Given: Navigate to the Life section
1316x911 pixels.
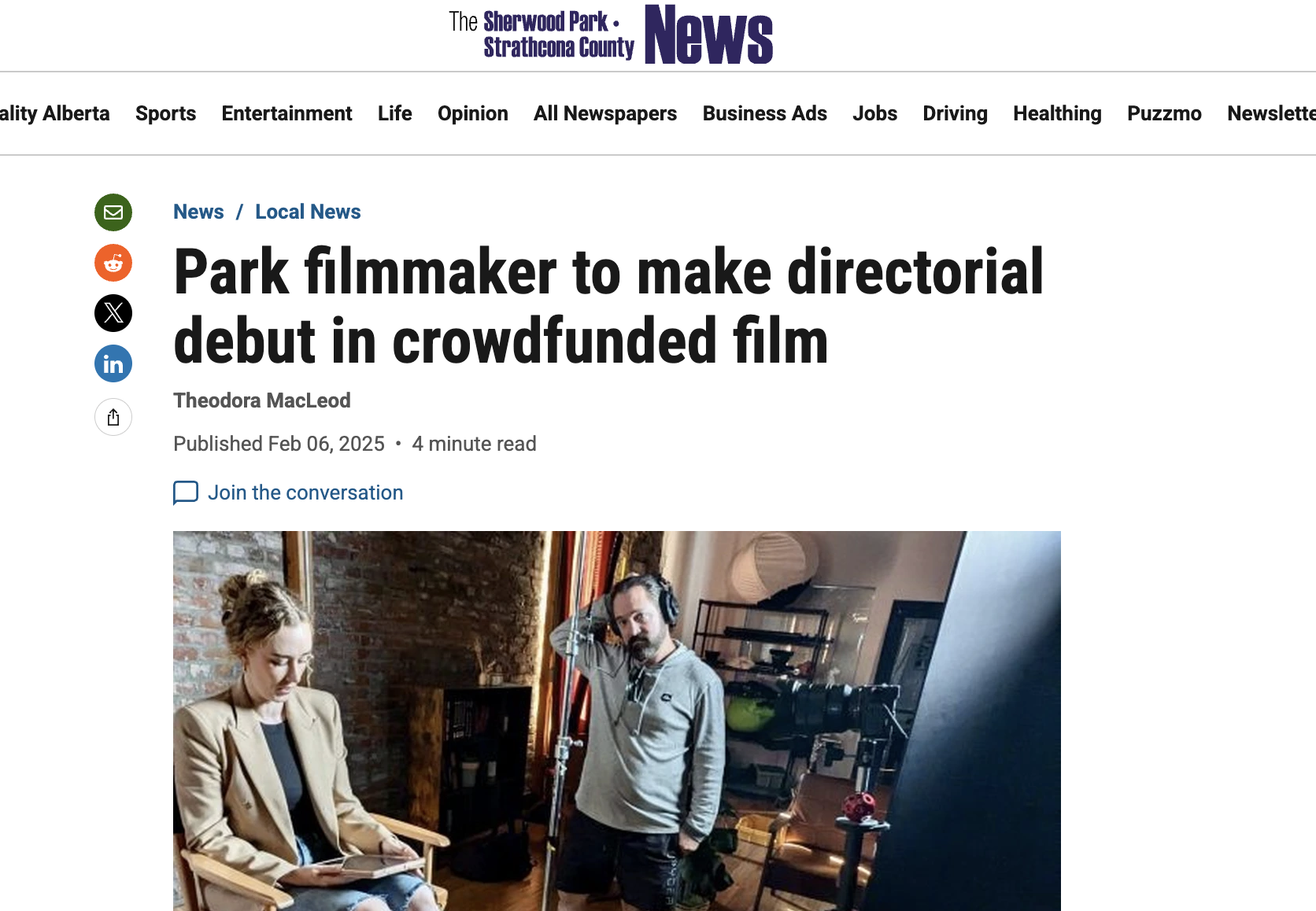Looking at the screenshot, I should (x=395, y=113).
